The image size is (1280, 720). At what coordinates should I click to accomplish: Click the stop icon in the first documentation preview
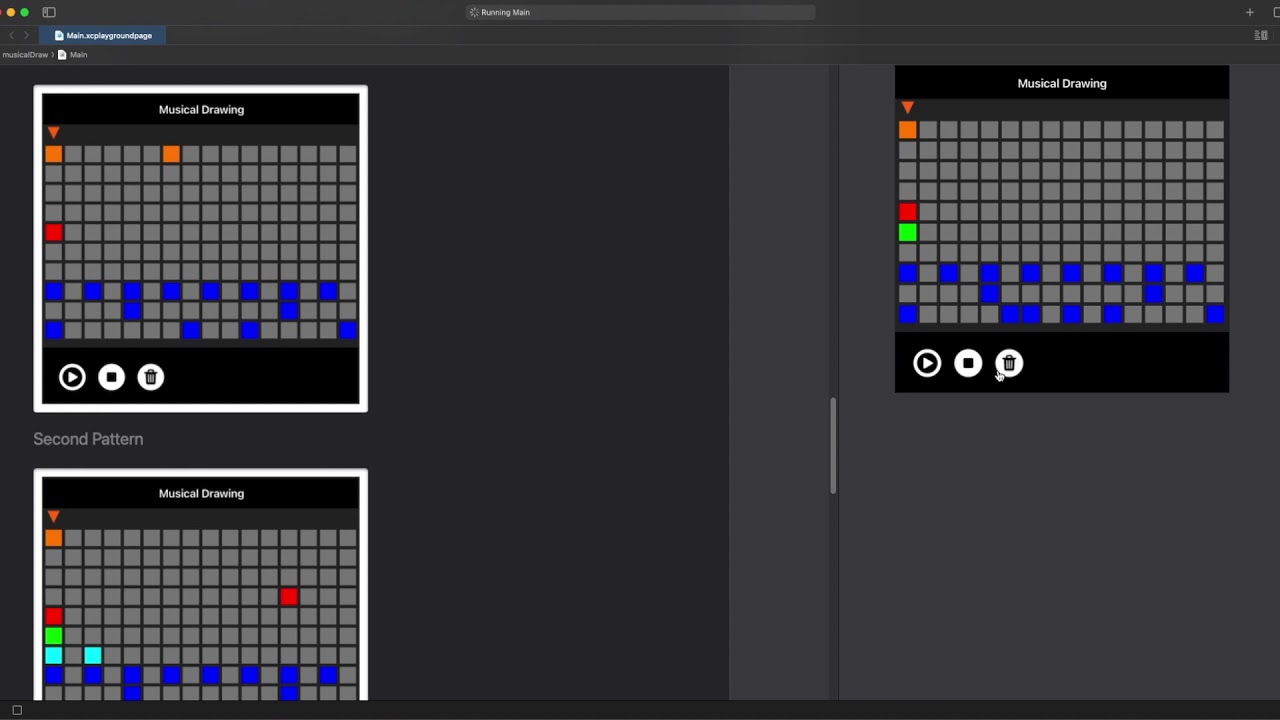coord(111,377)
